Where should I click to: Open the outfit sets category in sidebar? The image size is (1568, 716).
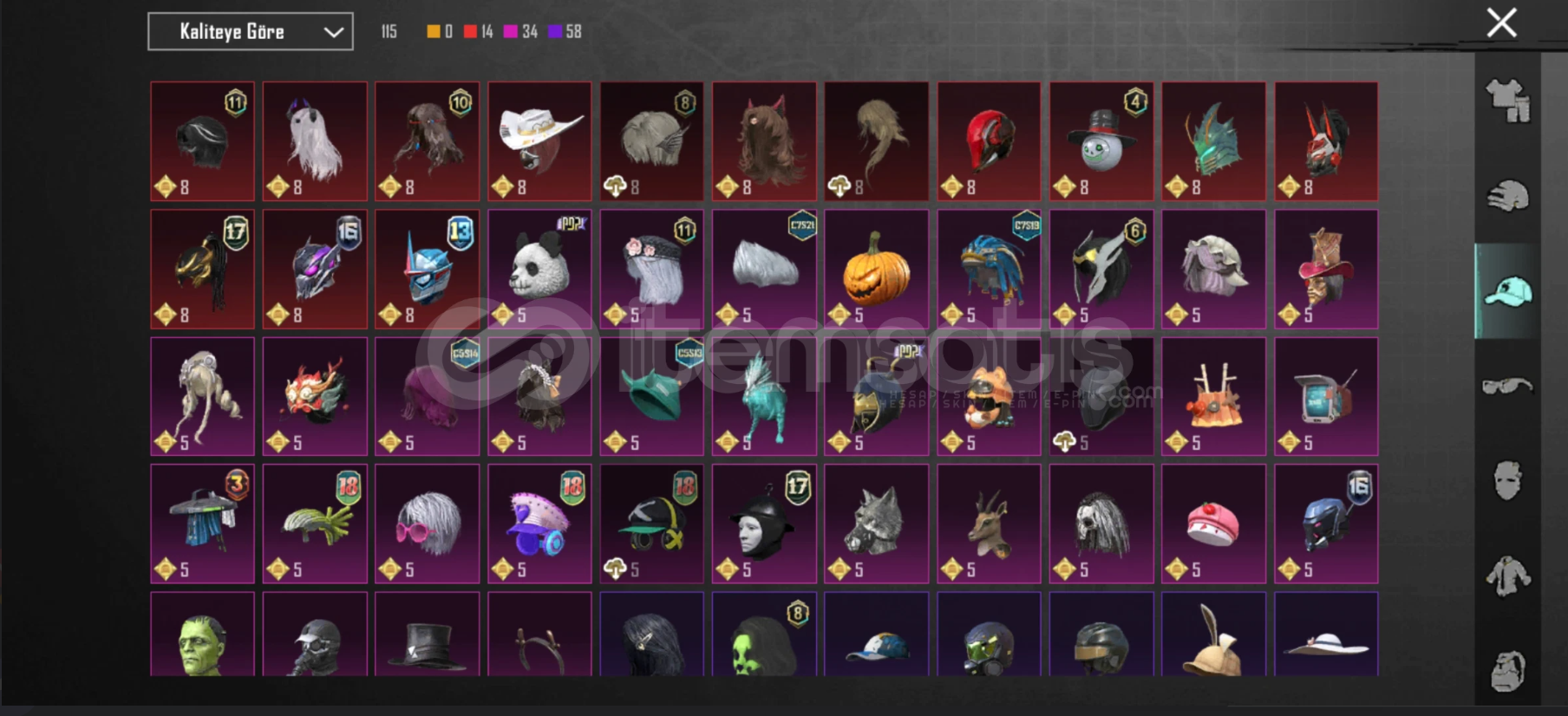(1508, 101)
